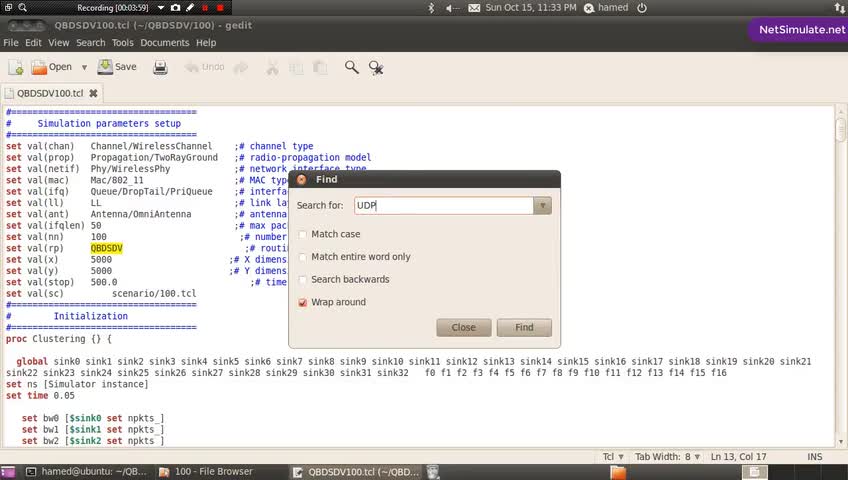This screenshot has width=848, height=480.
Task: Click the Find magnifier toolbar icon
Action: click(x=352, y=67)
